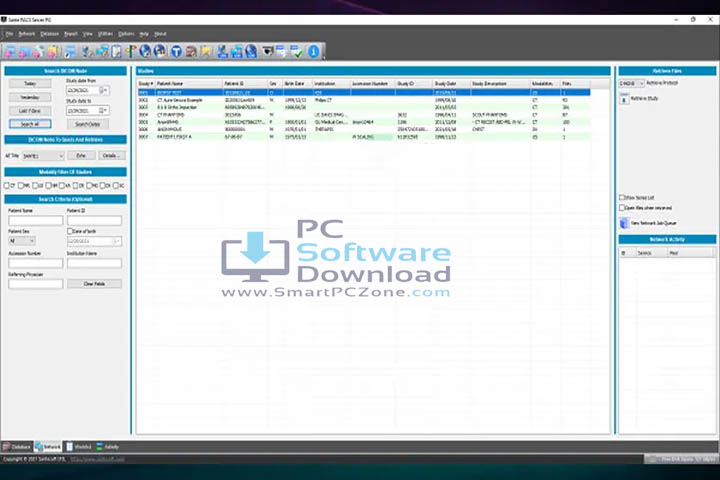Open the website link in the status bar
The width and height of the screenshot is (720, 480).
[x=97, y=459]
